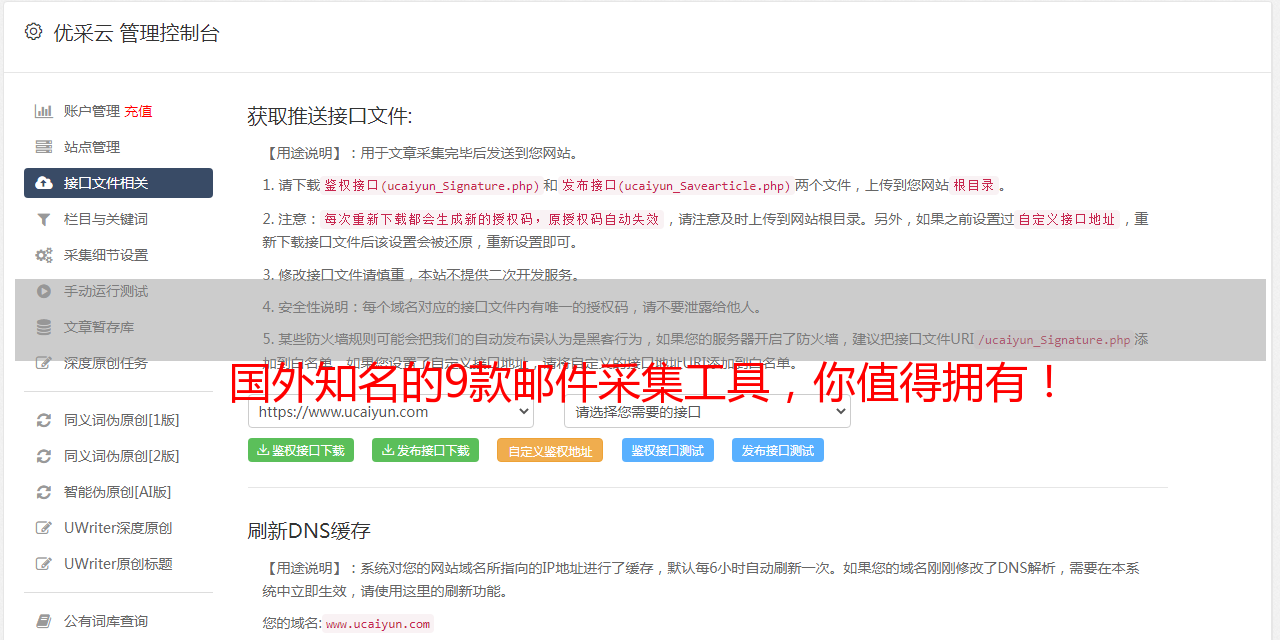This screenshot has height=640, width=1280.
Task: Open 智能伪原创[AI版] menu item
Action: [118, 492]
